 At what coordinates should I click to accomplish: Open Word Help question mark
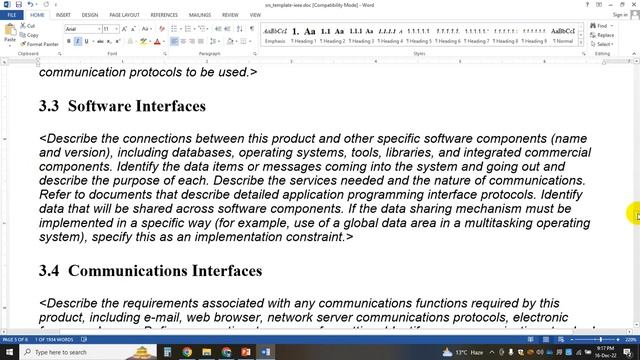pos(587,4)
